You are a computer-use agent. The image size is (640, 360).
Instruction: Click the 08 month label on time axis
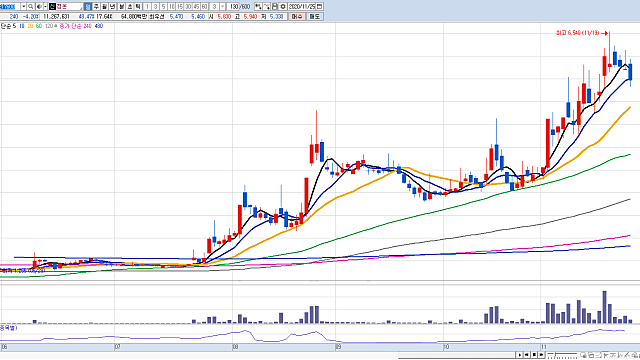pyautogui.click(x=235, y=347)
